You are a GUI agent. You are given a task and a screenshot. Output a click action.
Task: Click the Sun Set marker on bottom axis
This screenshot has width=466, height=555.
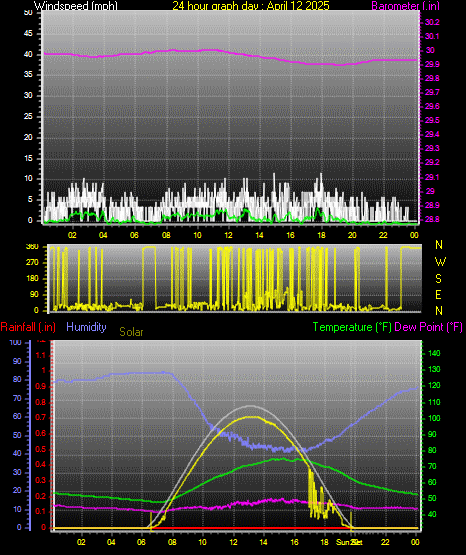[349, 542]
